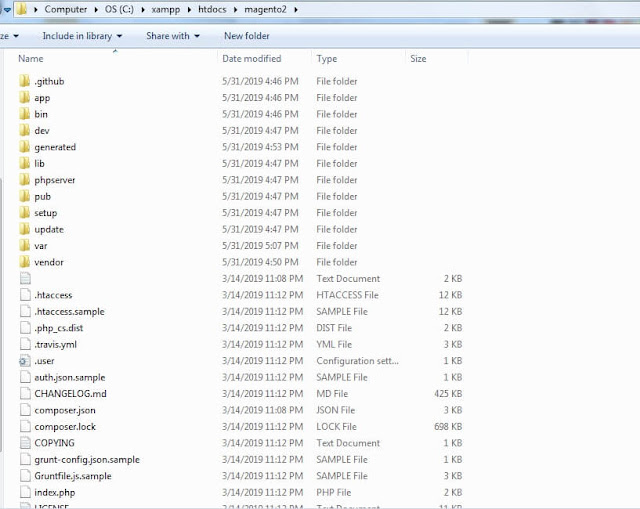Click the CHANGELOG.md file icon

25,393
